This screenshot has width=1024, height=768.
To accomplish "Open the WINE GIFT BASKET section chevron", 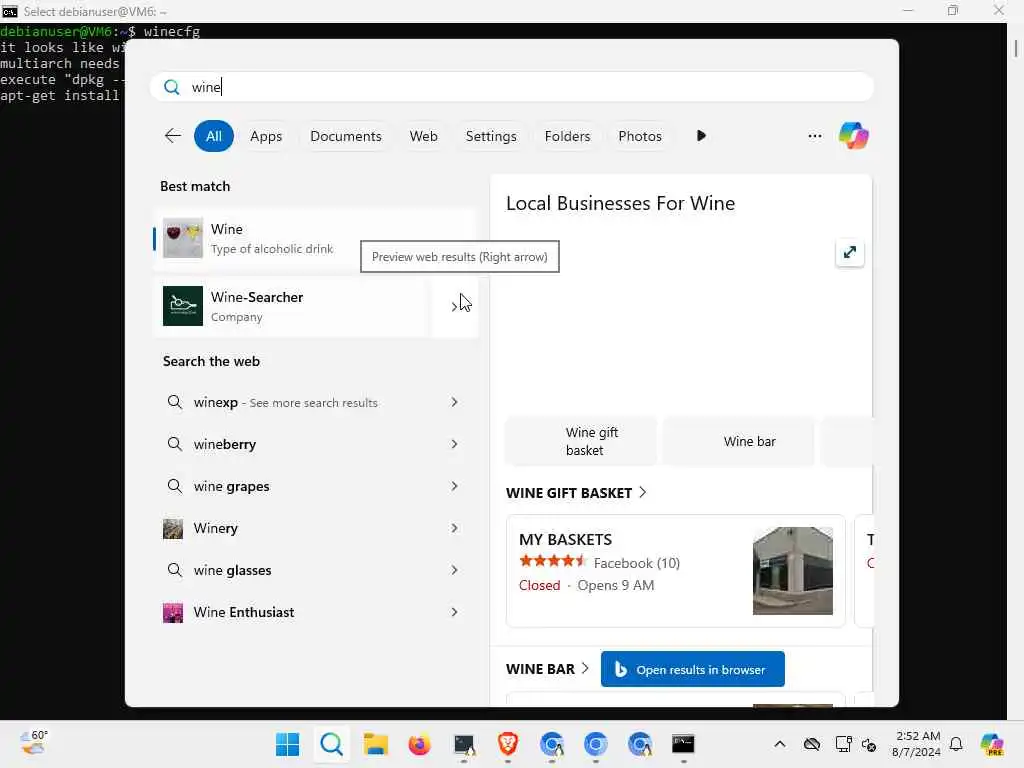I will tap(643, 492).
